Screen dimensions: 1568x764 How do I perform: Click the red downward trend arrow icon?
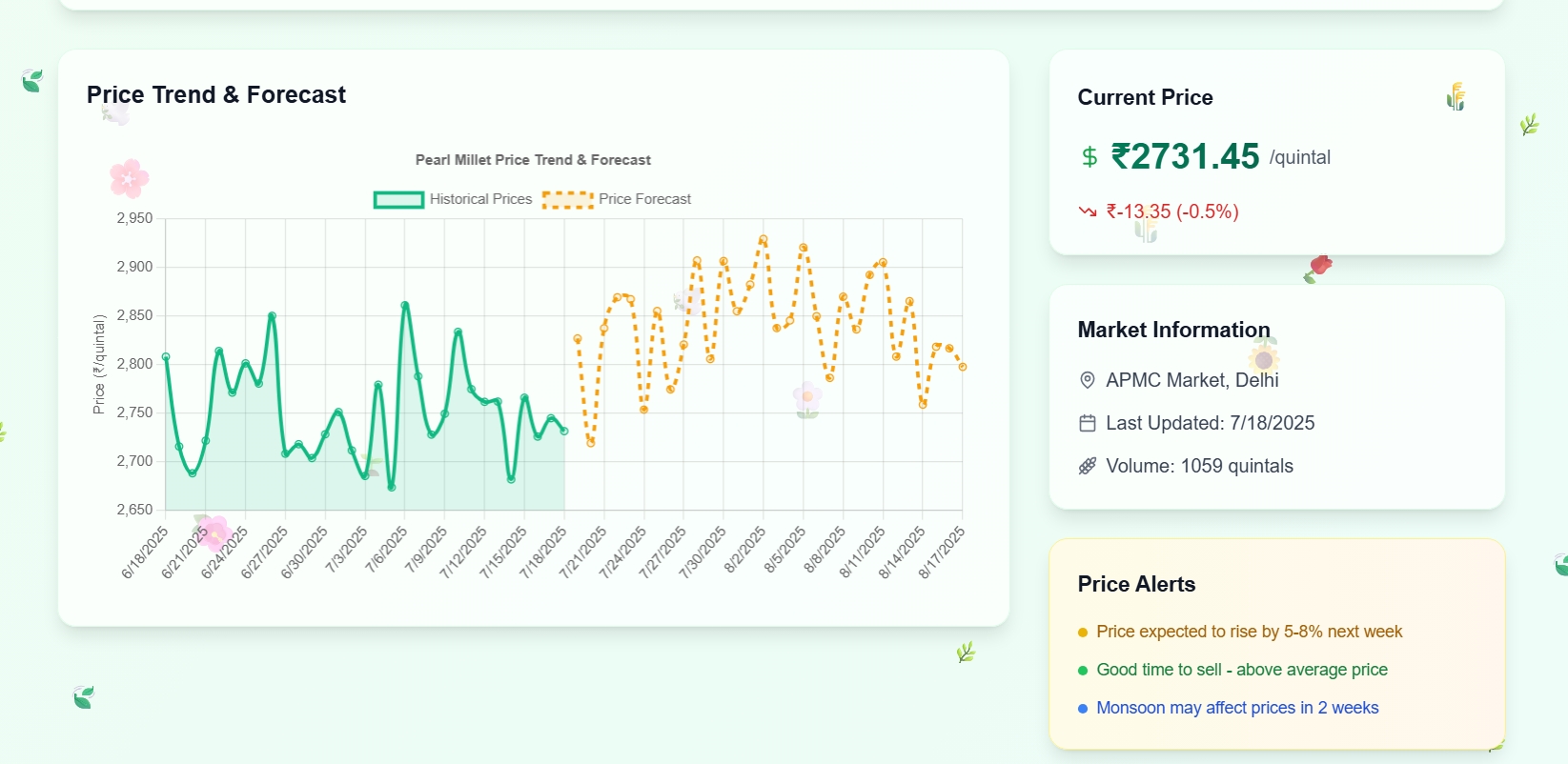pos(1088,211)
